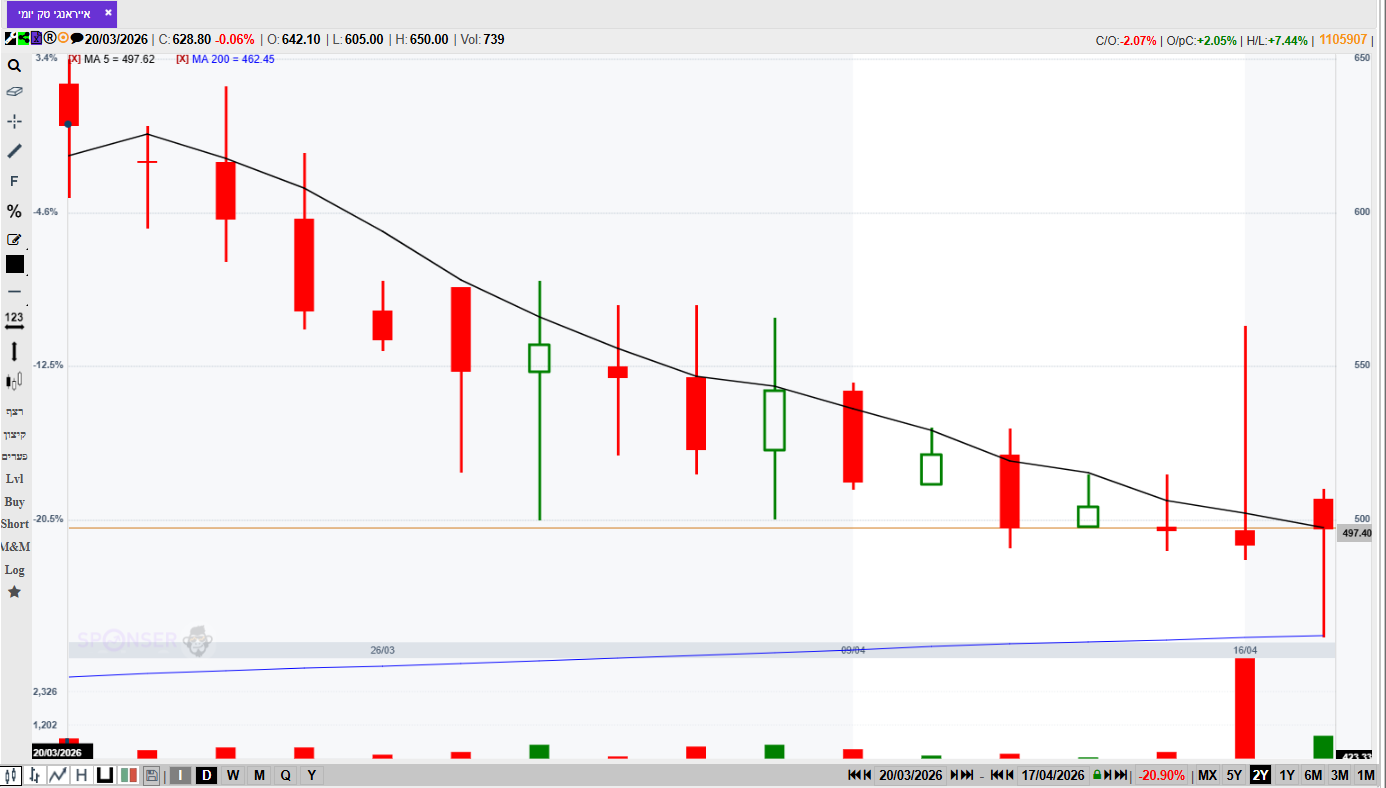Click the רצף sidebar button
Screen dimensions: 1386x788
pos(14,411)
